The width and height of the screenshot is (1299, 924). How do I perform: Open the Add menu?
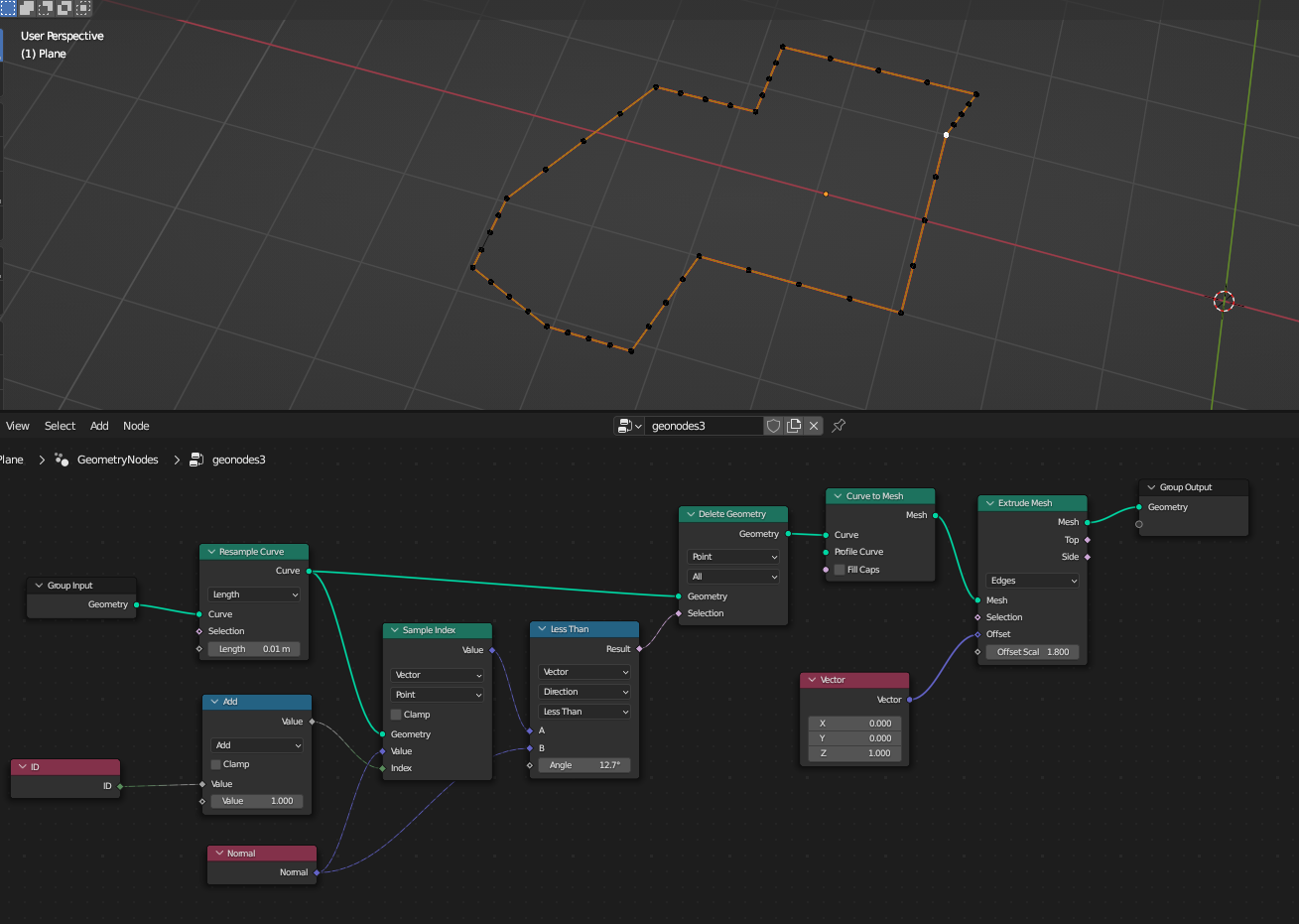coord(99,426)
